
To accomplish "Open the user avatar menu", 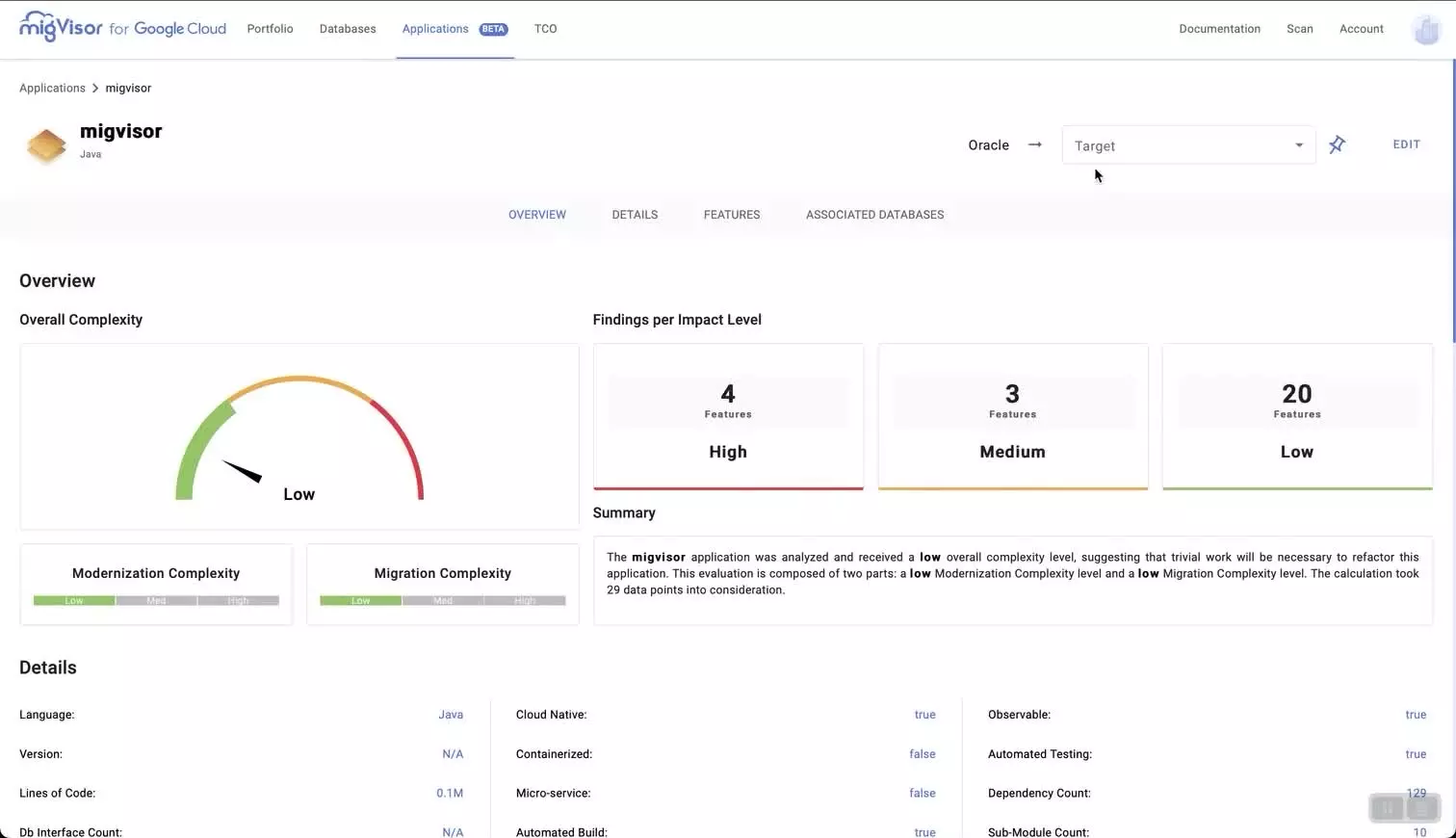I will pos(1426,30).
